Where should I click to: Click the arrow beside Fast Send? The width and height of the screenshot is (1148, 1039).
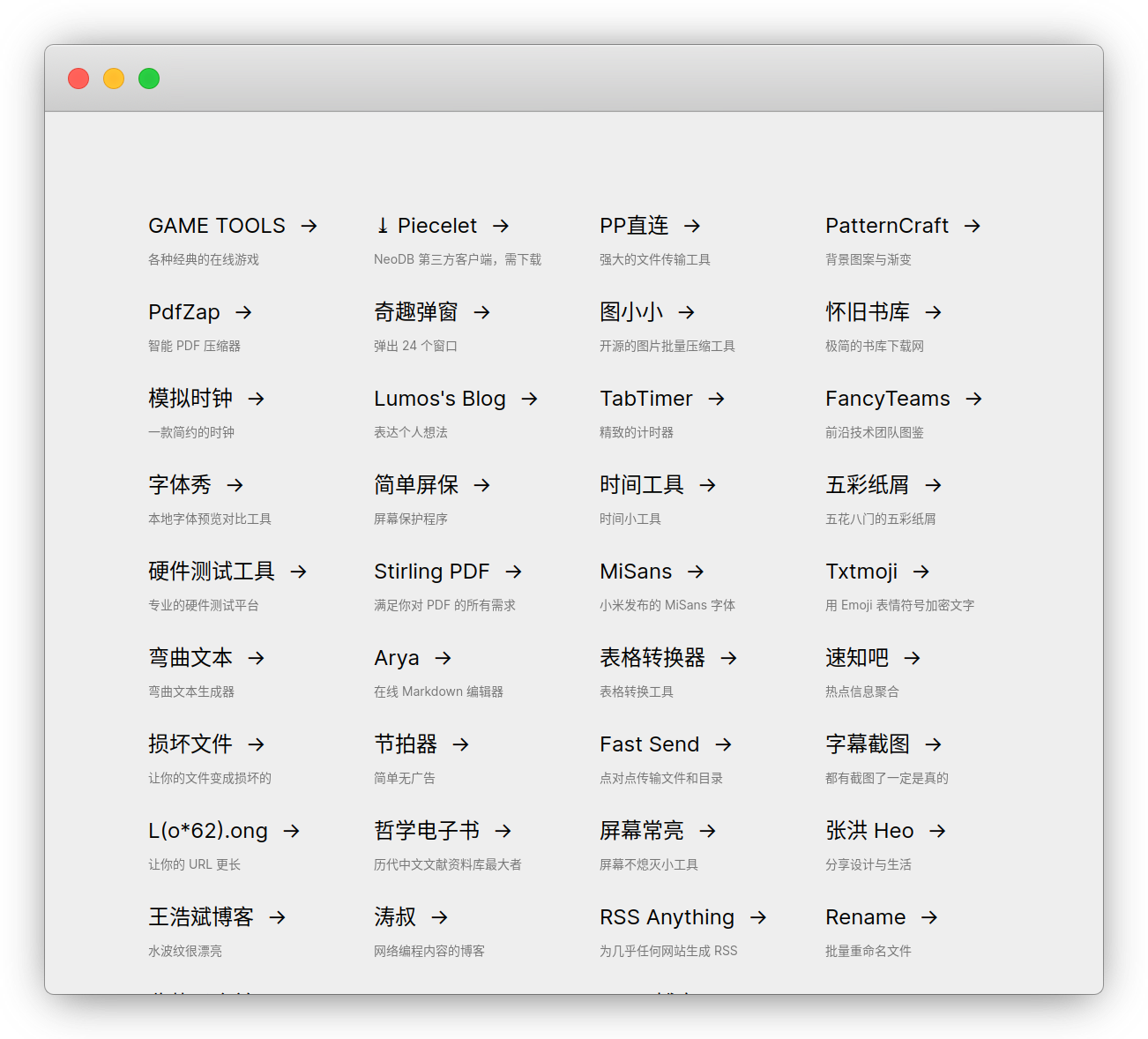[723, 744]
